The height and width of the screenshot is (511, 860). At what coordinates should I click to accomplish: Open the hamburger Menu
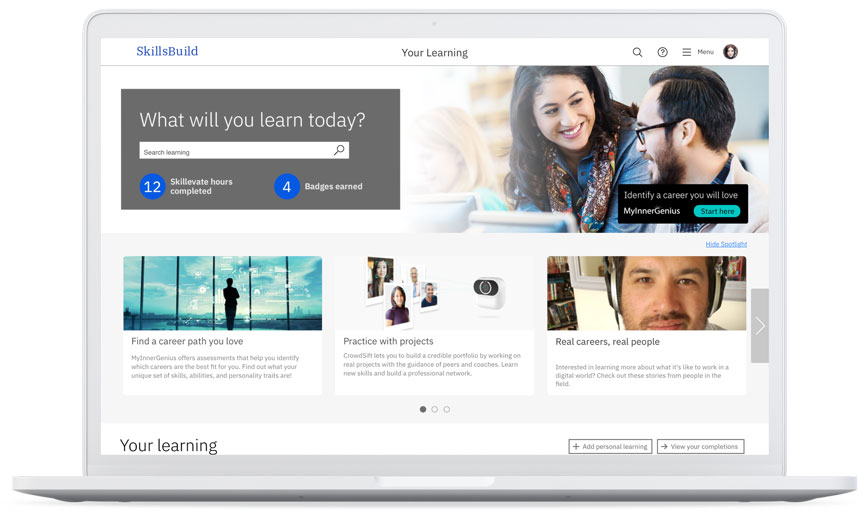[x=697, y=52]
